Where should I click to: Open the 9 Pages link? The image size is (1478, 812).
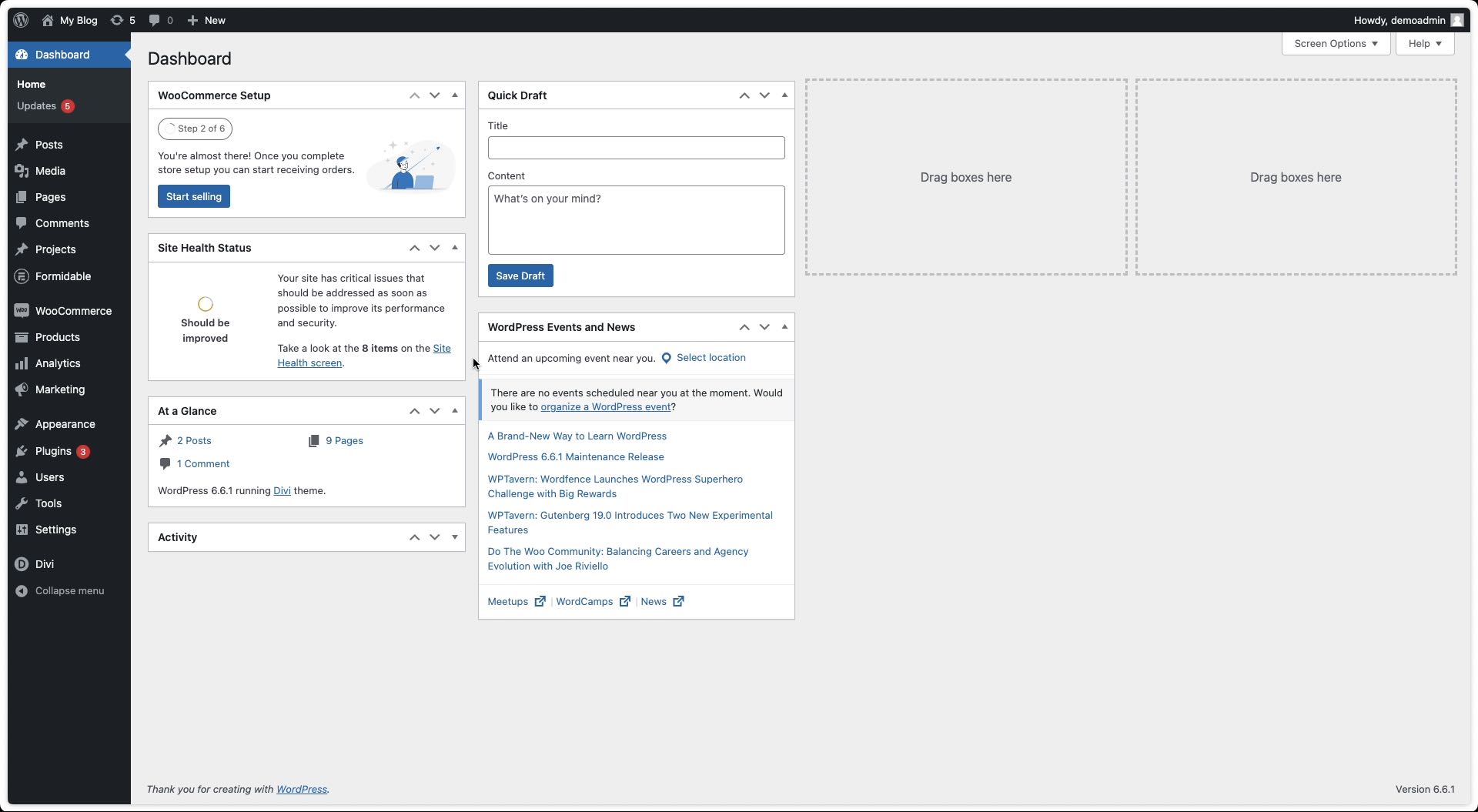click(x=344, y=441)
